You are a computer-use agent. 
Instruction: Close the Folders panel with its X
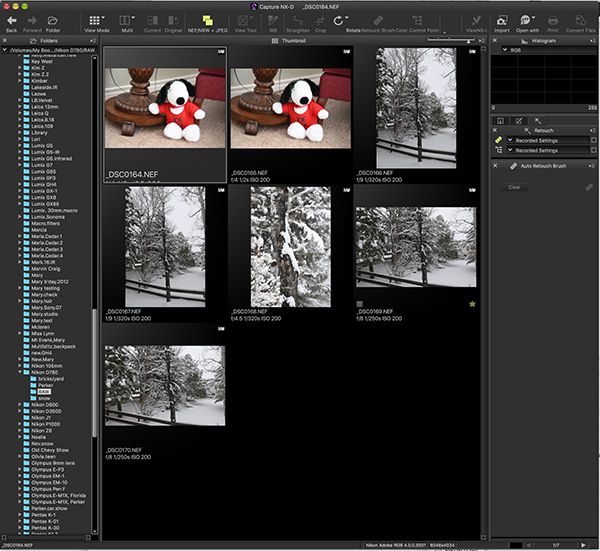(x=5, y=41)
